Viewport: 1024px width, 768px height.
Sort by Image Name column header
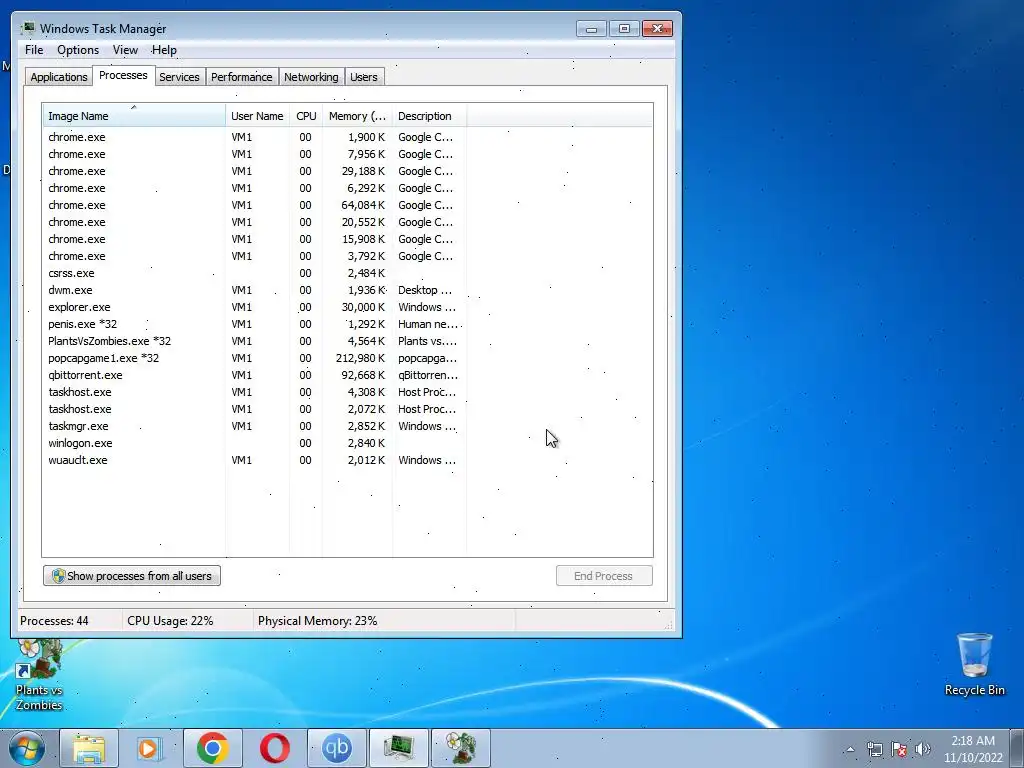[134, 116]
